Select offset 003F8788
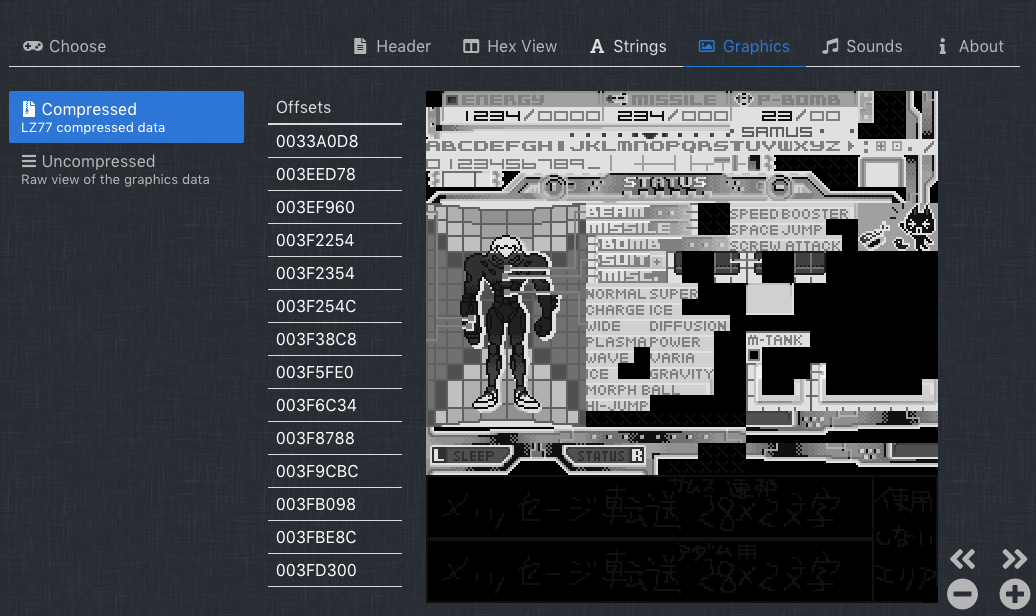The height and width of the screenshot is (616, 1036). (x=335, y=439)
